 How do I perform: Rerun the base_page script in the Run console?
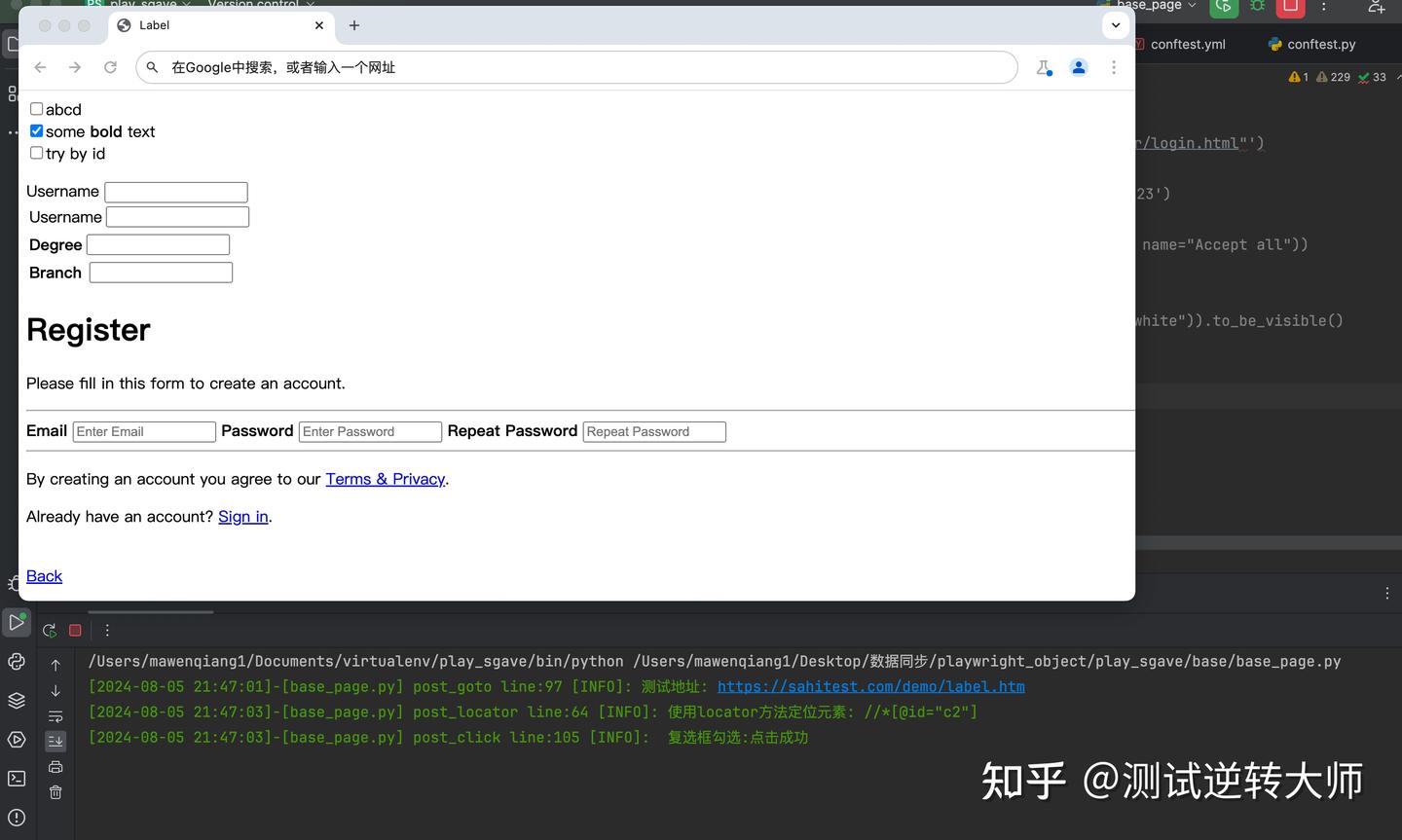pyautogui.click(x=49, y=631)
